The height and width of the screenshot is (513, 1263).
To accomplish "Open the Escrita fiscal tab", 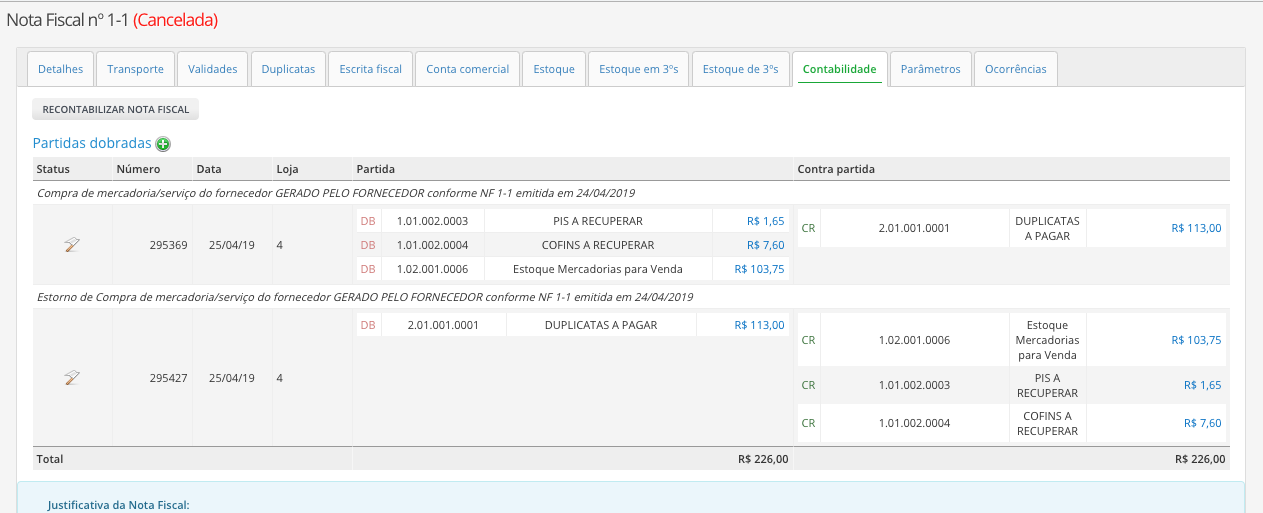I will click(371, 69).
